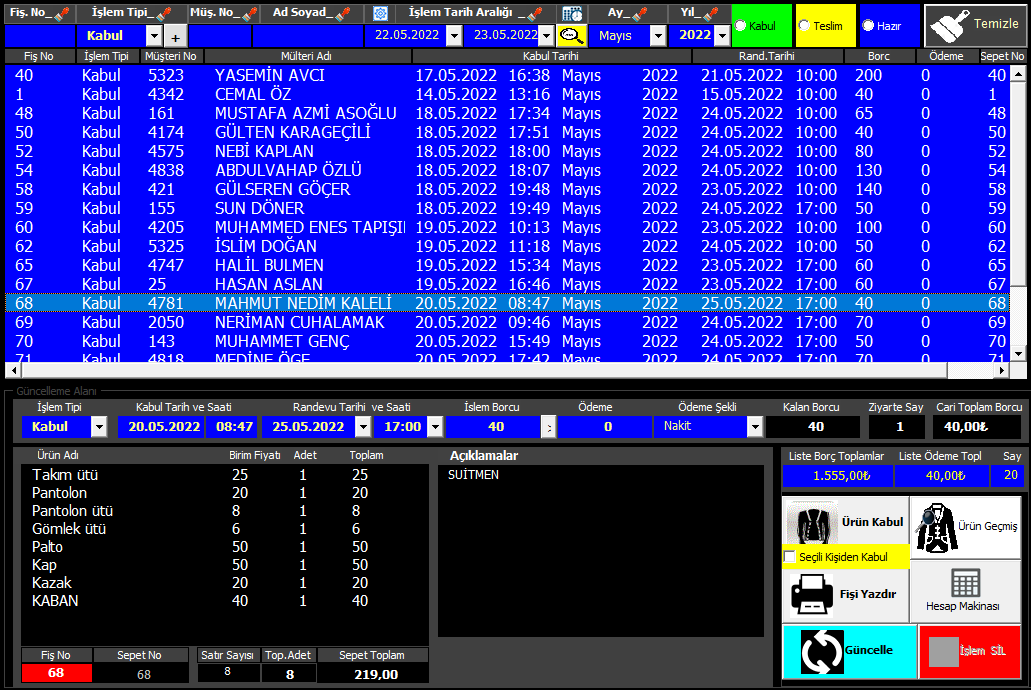Click the Ürün Kabul jacket icon
Image resolution: width=1031 pixels, height=690 pixels.
811,521
